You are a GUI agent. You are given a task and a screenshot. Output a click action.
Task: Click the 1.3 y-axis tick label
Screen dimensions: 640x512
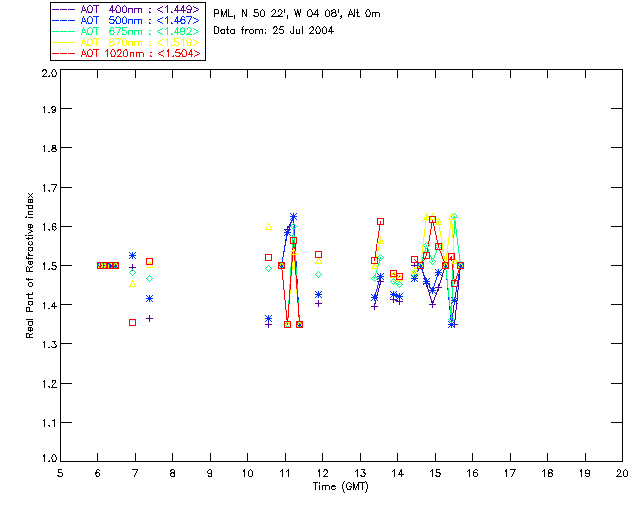[x=49, y=344]
